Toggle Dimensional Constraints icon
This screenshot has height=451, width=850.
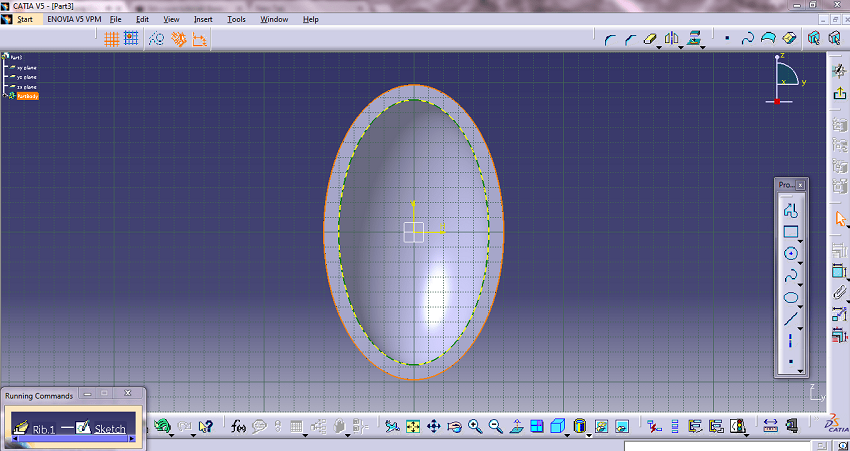click(x=200, y=38)
